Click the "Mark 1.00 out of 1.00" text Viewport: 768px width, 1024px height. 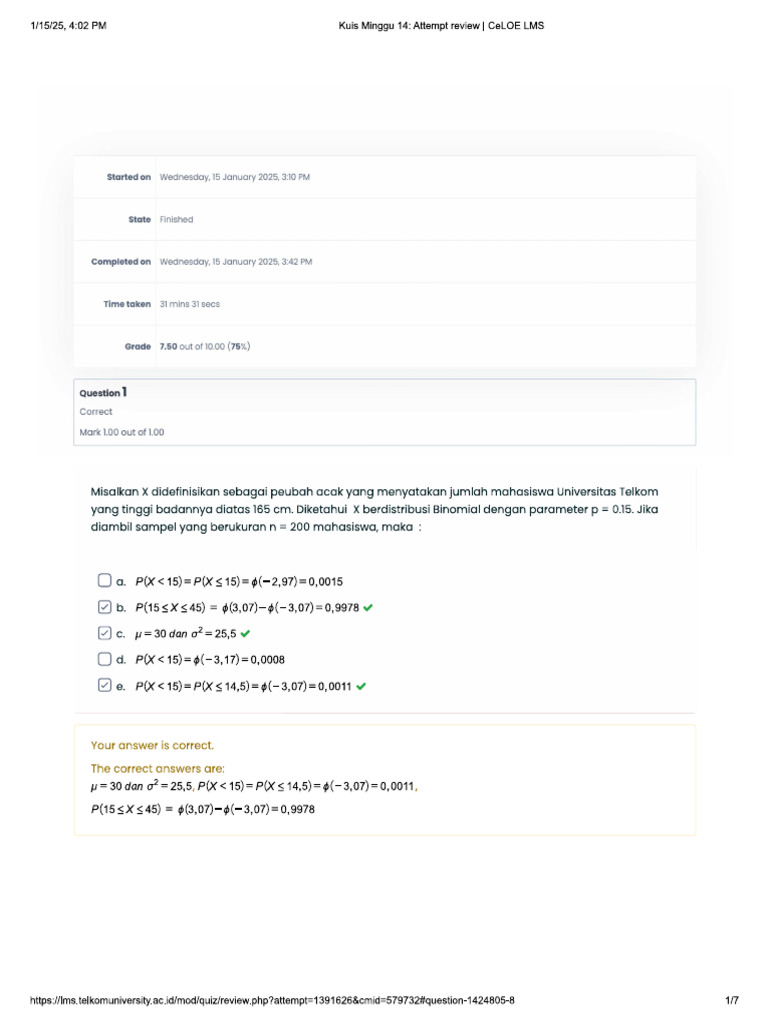click(x=122, y=432)
